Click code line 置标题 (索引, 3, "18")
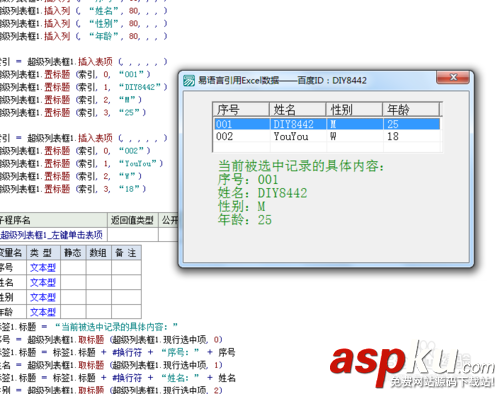This screenshot has width=500, height=394. tap(73, 189)
